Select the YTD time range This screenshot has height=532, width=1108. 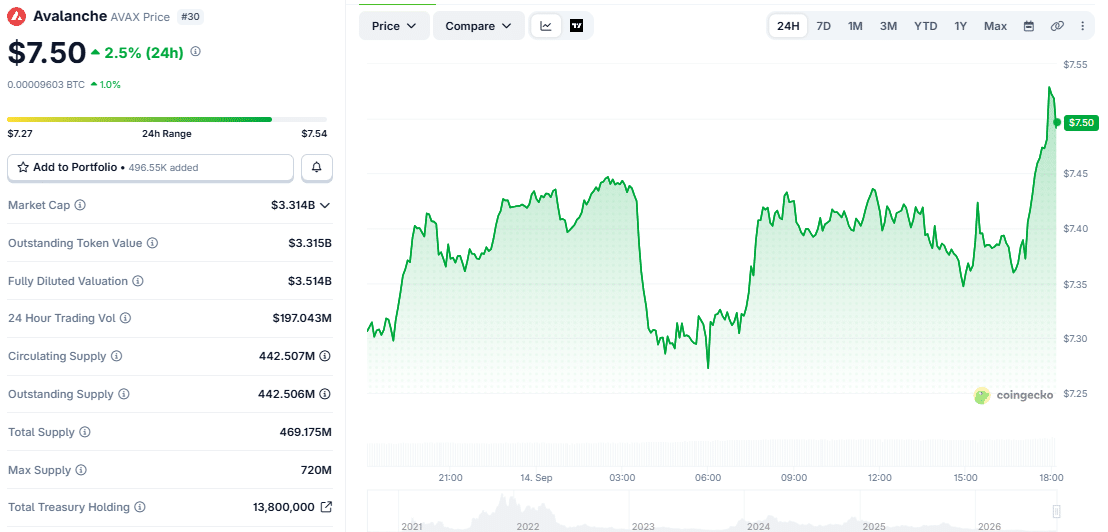(926, 26)
